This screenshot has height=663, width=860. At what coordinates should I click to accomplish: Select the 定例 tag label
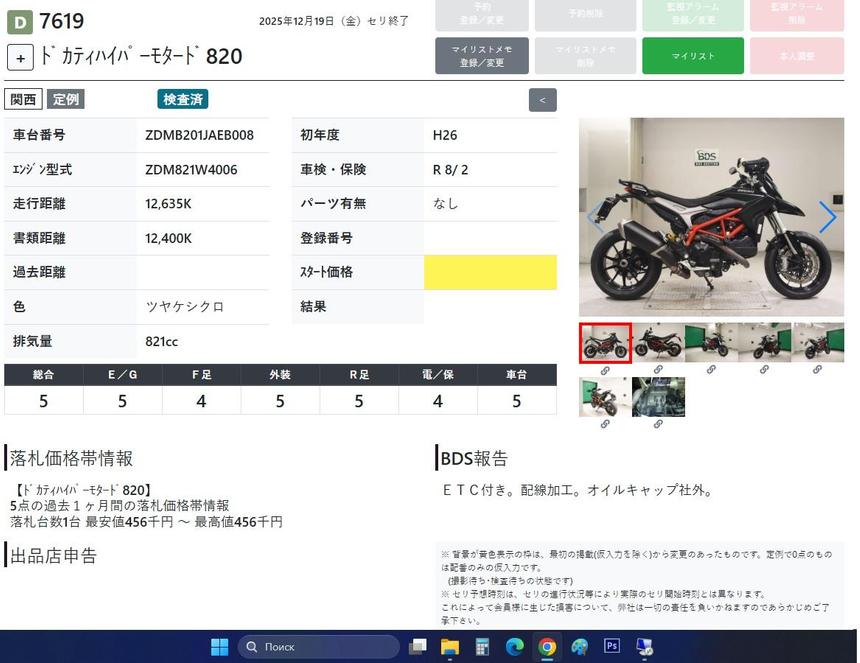coord(65,99)
